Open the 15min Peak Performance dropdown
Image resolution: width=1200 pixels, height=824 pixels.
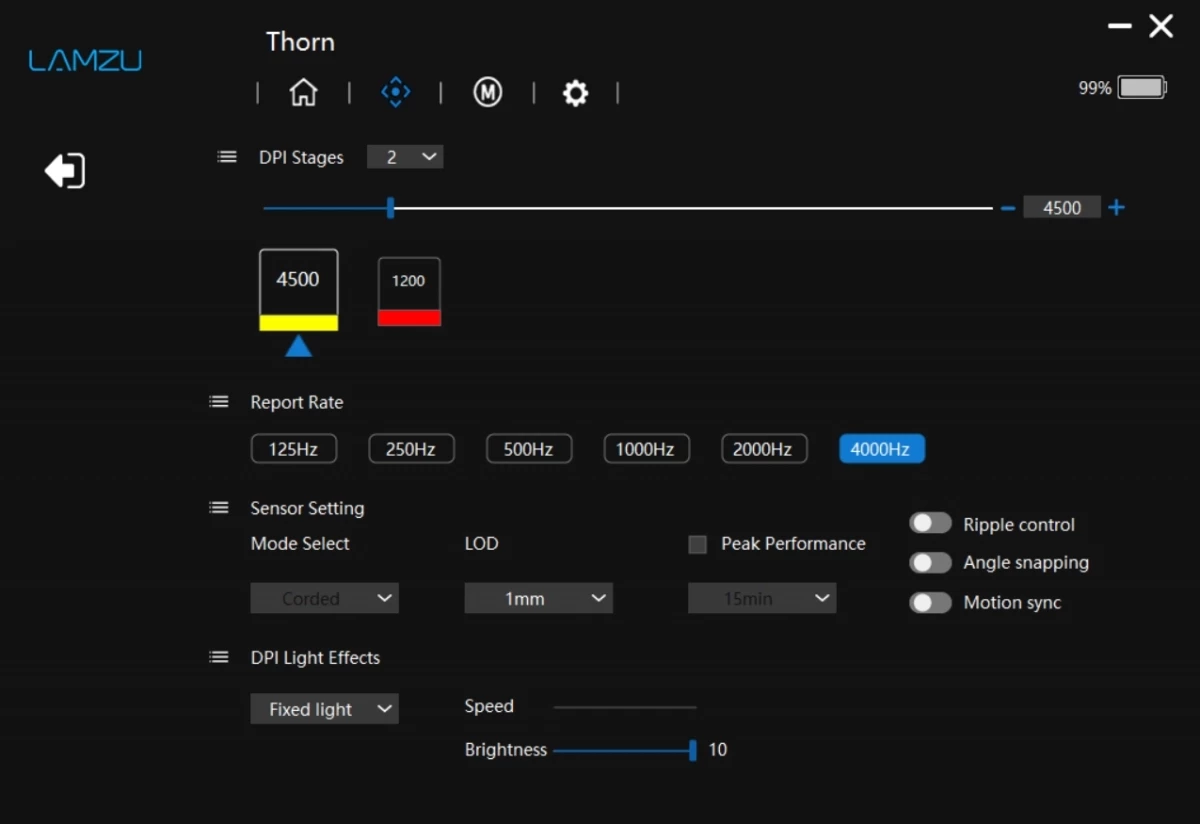tap(762, 598)
